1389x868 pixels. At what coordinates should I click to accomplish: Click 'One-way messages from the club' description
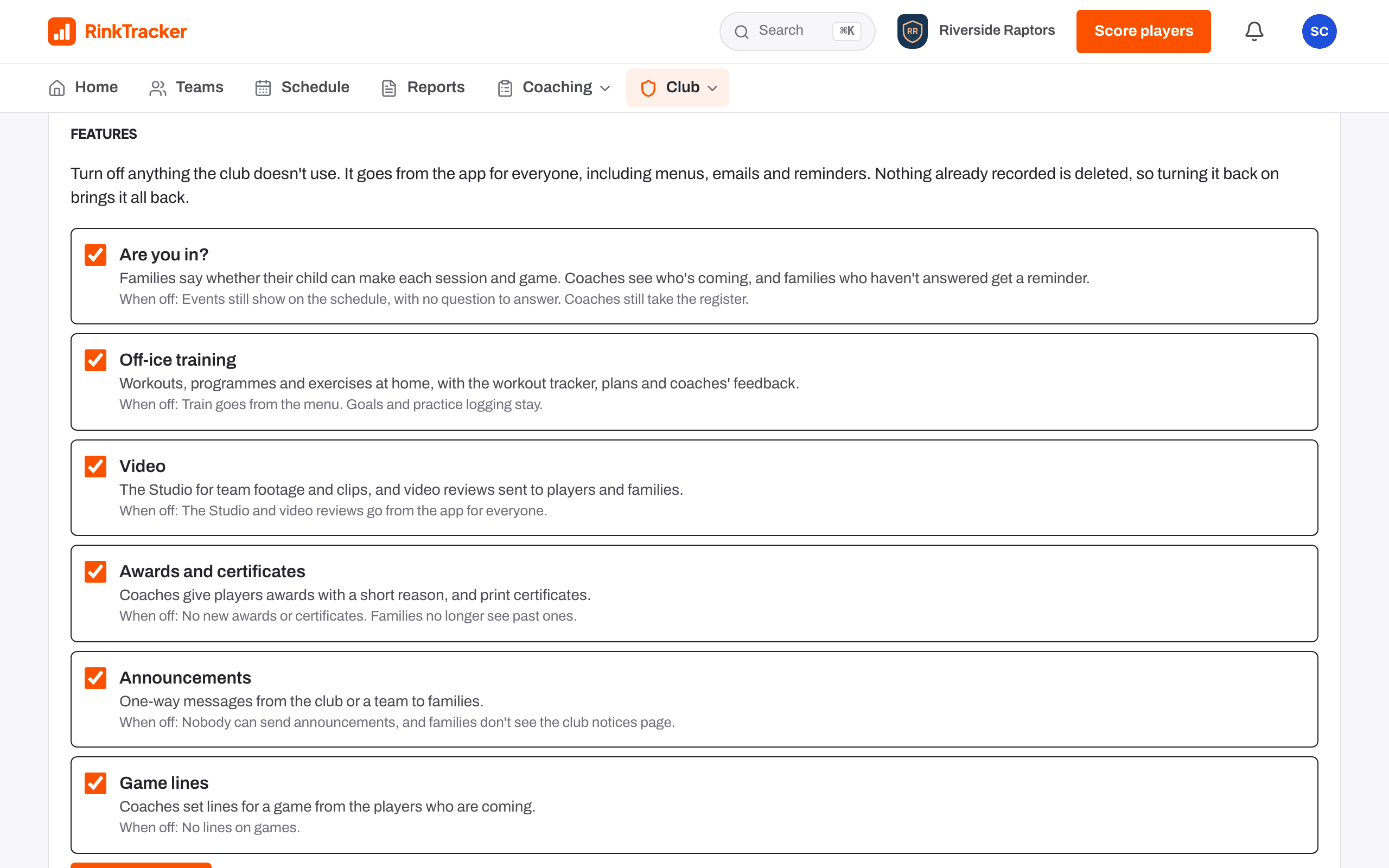(301, 701)
